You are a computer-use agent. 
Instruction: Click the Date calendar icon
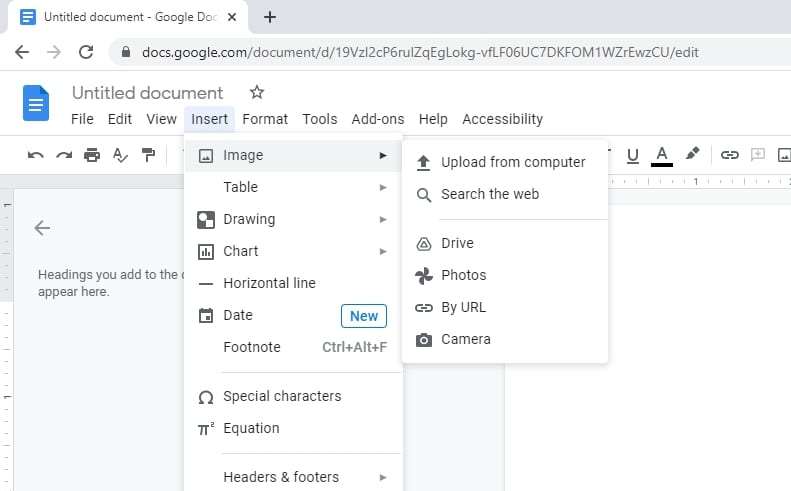coord(206,315)
